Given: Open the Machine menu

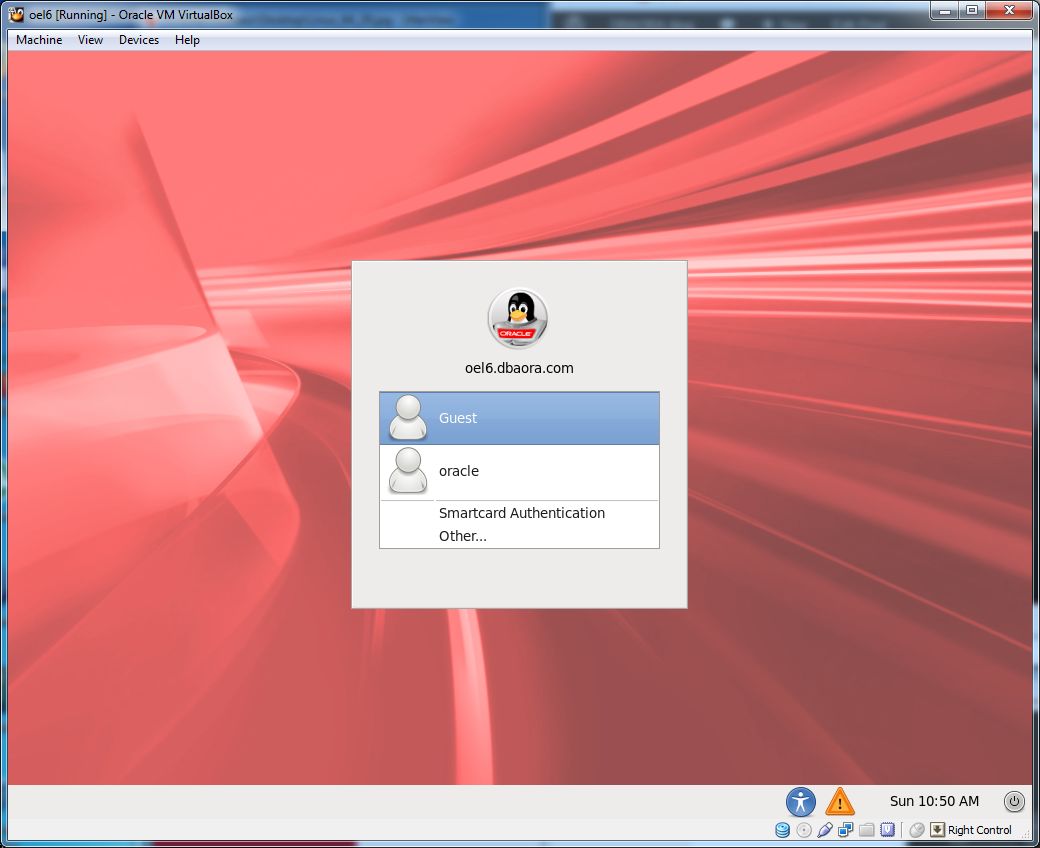Looking at the screenshot, I should point(39,40).
